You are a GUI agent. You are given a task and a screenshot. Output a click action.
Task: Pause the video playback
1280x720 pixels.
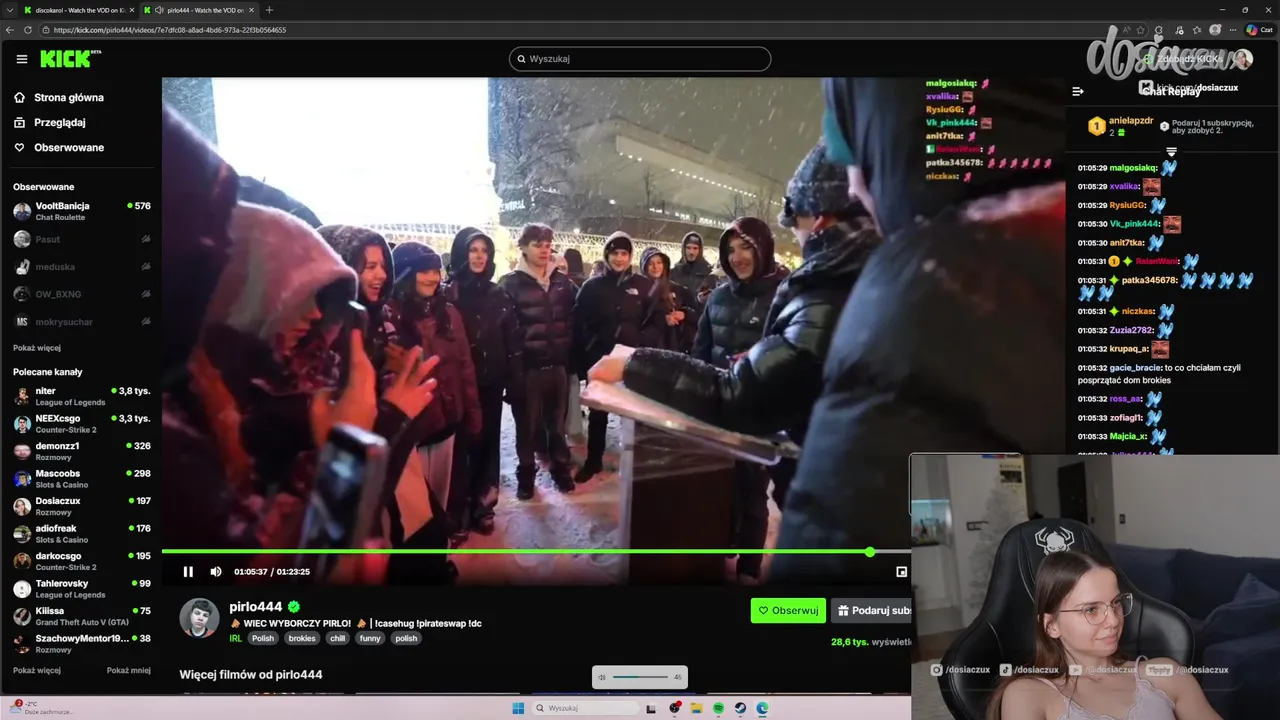point(188,572)
